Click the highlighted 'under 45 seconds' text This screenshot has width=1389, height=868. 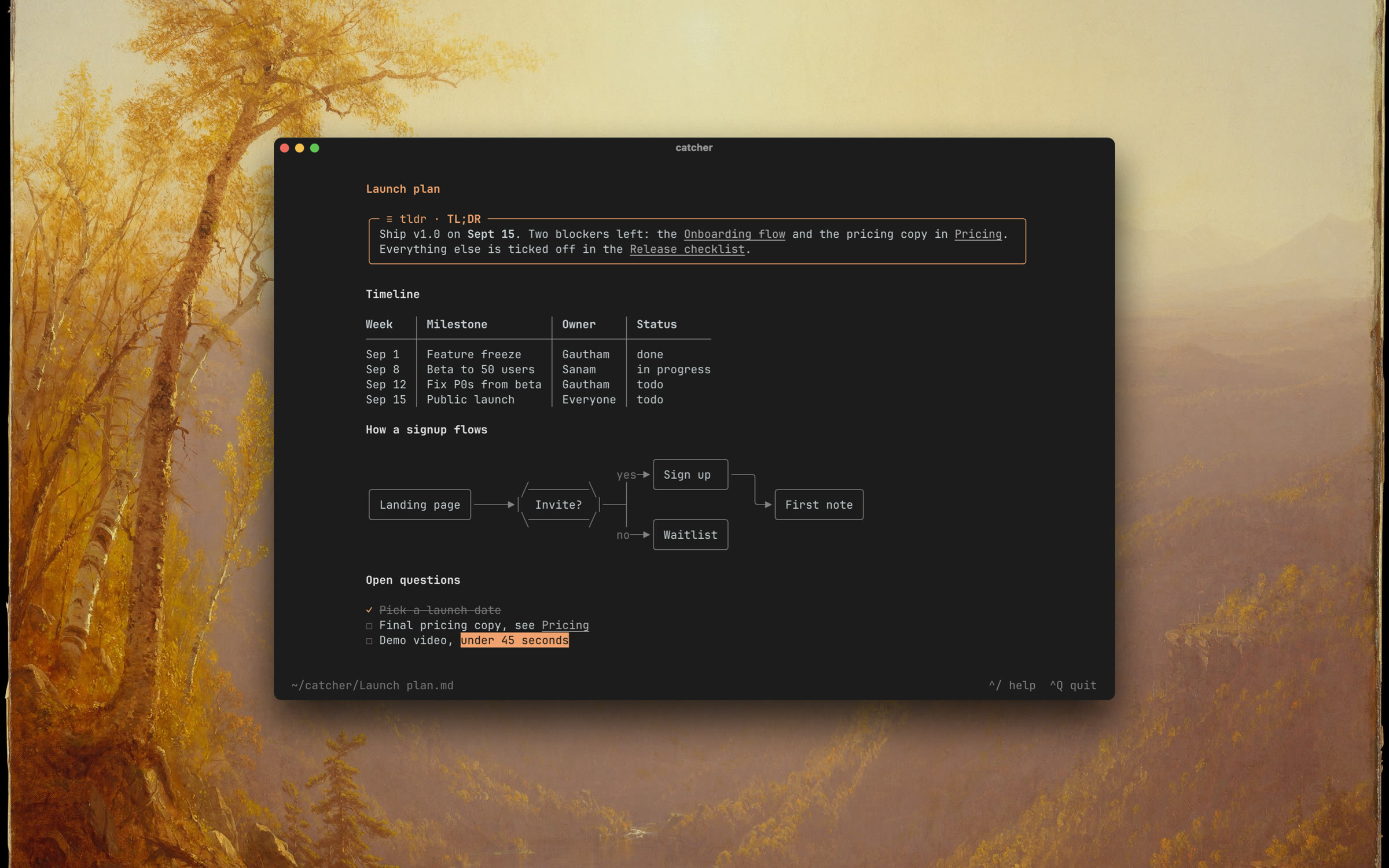click(x=515, y=641)
